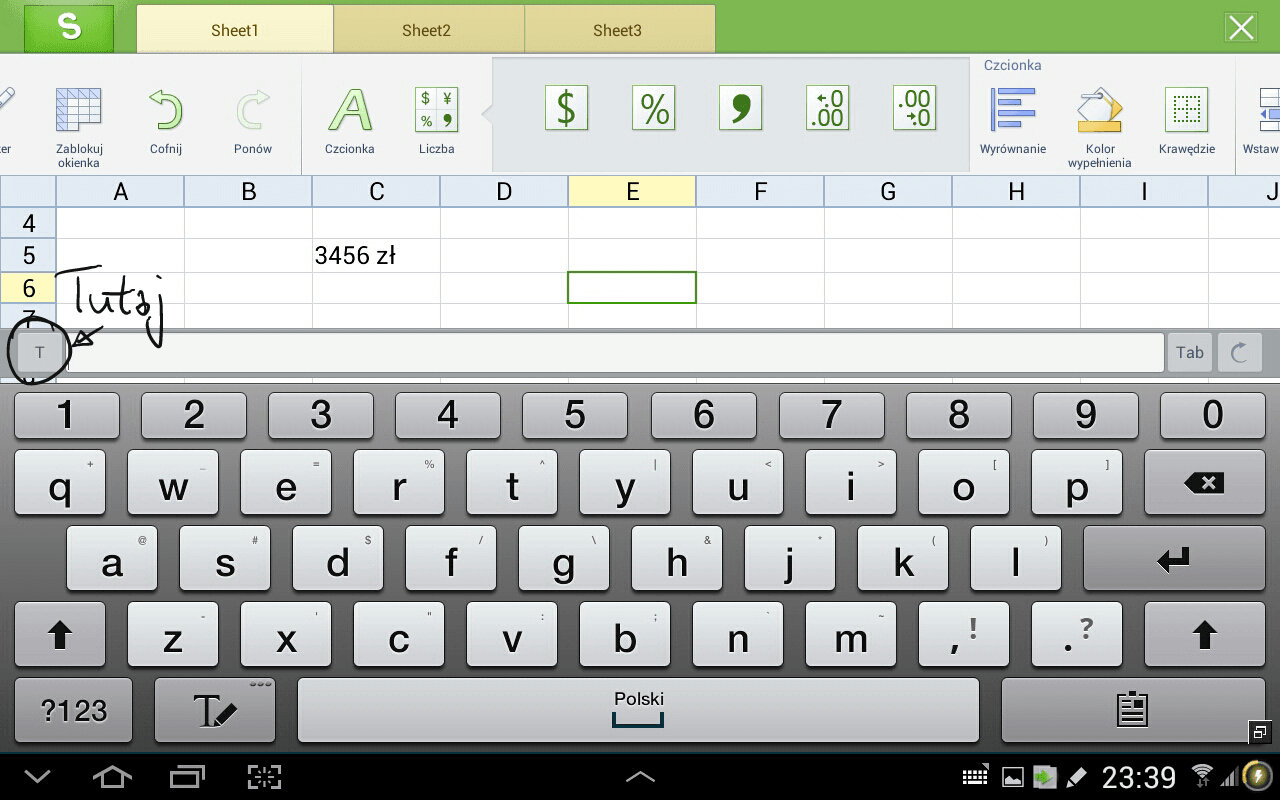The height and width of the screenshot is (800, 1280).
Task: Apply comma thousands separator format
Action: tap(741, 107)
